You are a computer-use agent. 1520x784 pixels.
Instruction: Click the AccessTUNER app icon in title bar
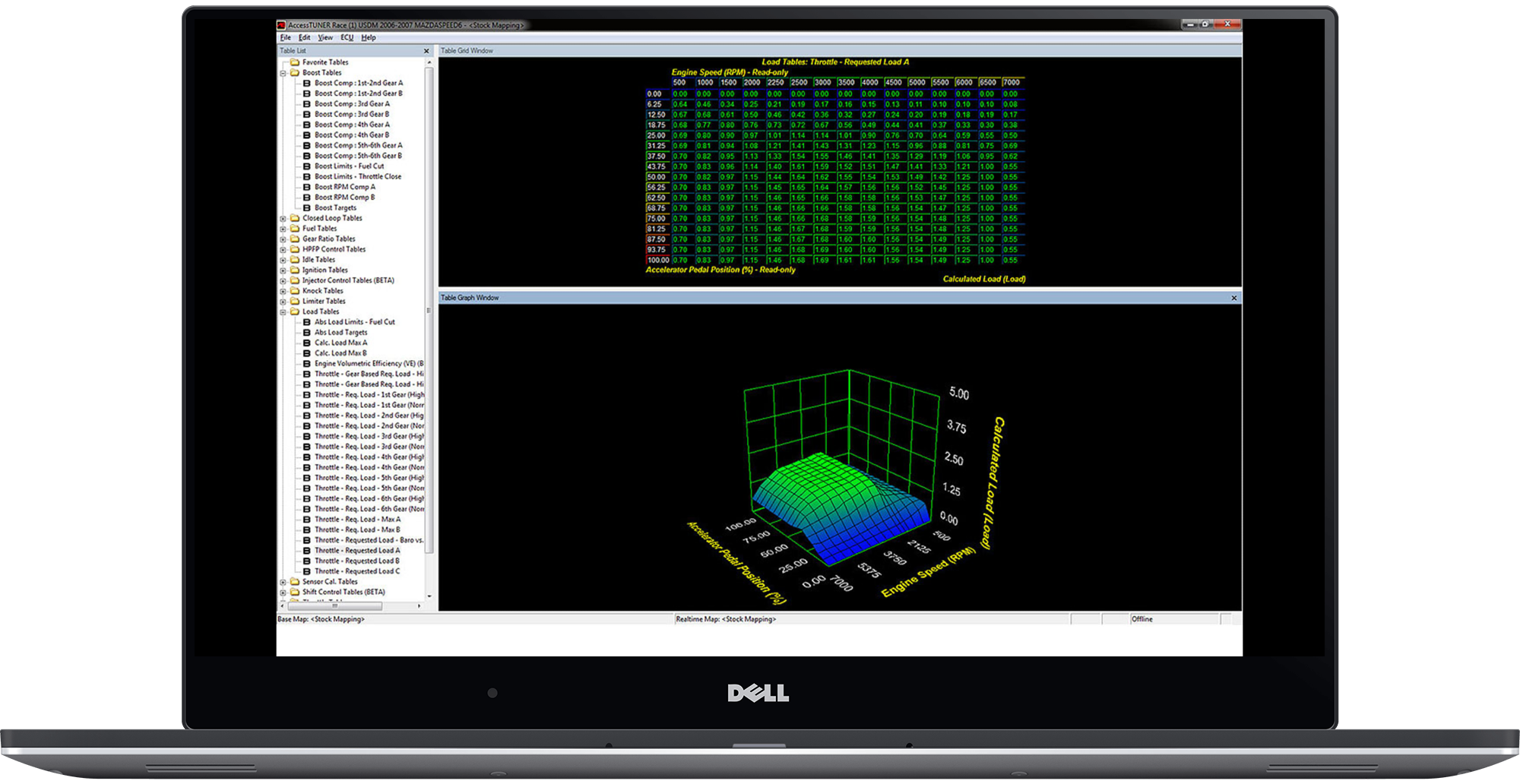coord(281,25)
